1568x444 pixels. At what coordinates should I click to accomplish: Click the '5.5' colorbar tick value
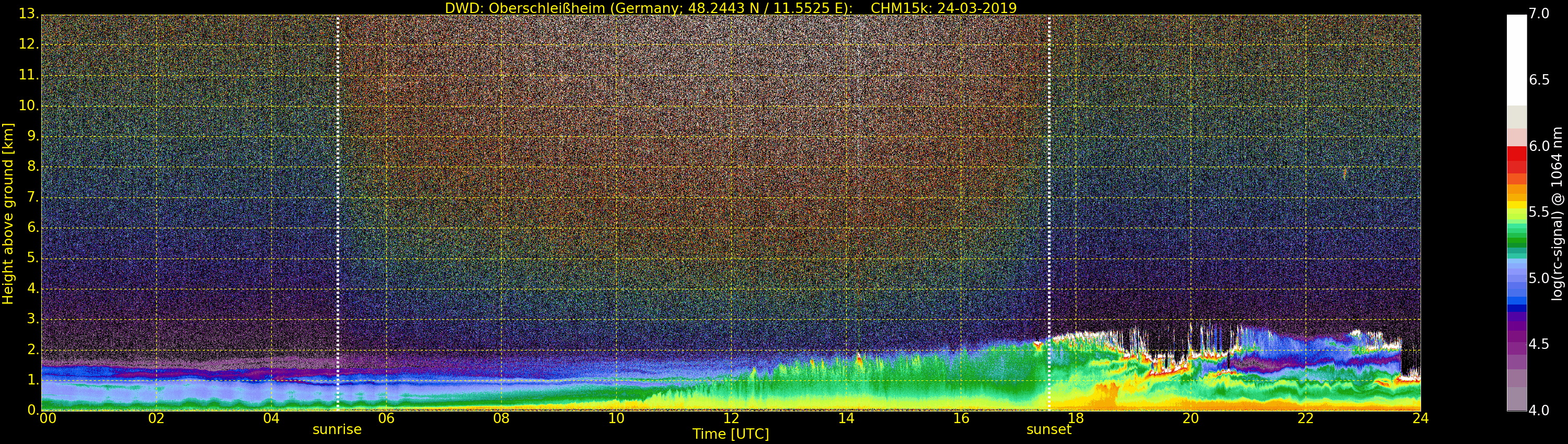point(1539,212)
